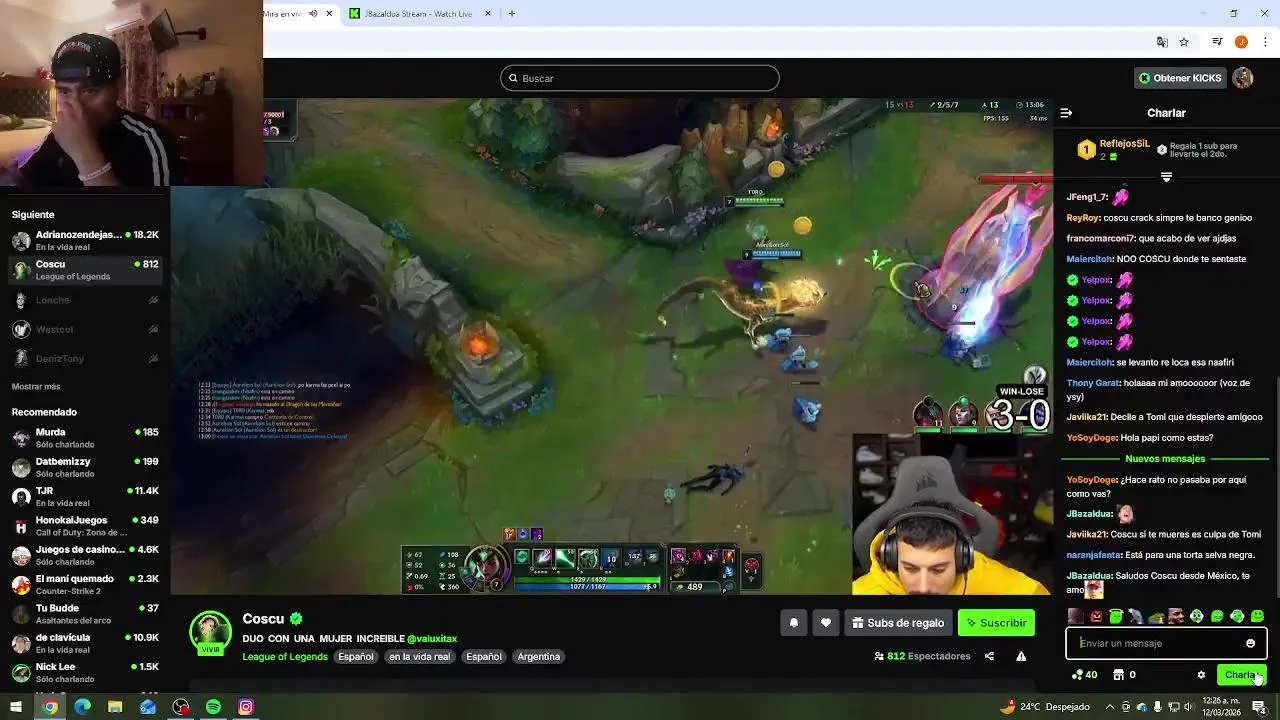Click the translate page icon in address bar

click(1162, 42)
